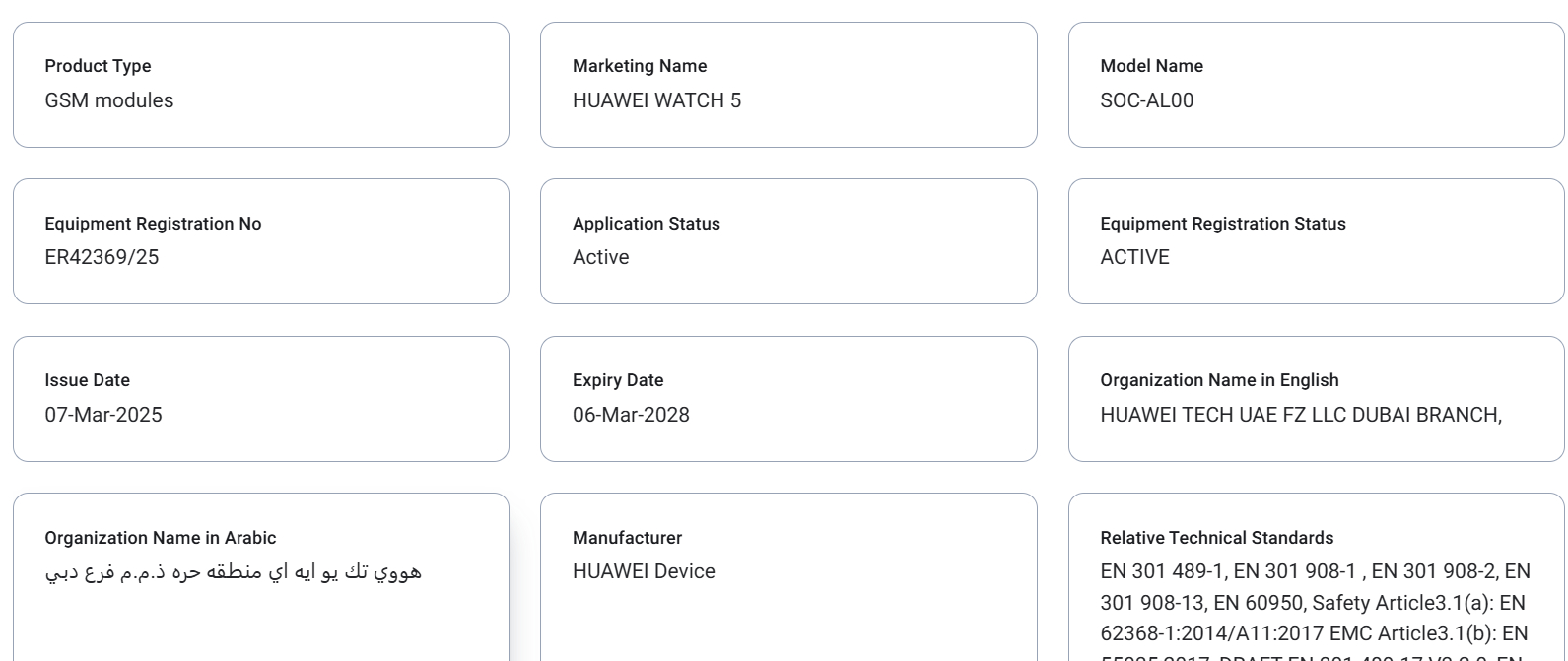Select the ACTIVE registration status value
This screenshot has width=1568, height=661.
(1134, 257)
